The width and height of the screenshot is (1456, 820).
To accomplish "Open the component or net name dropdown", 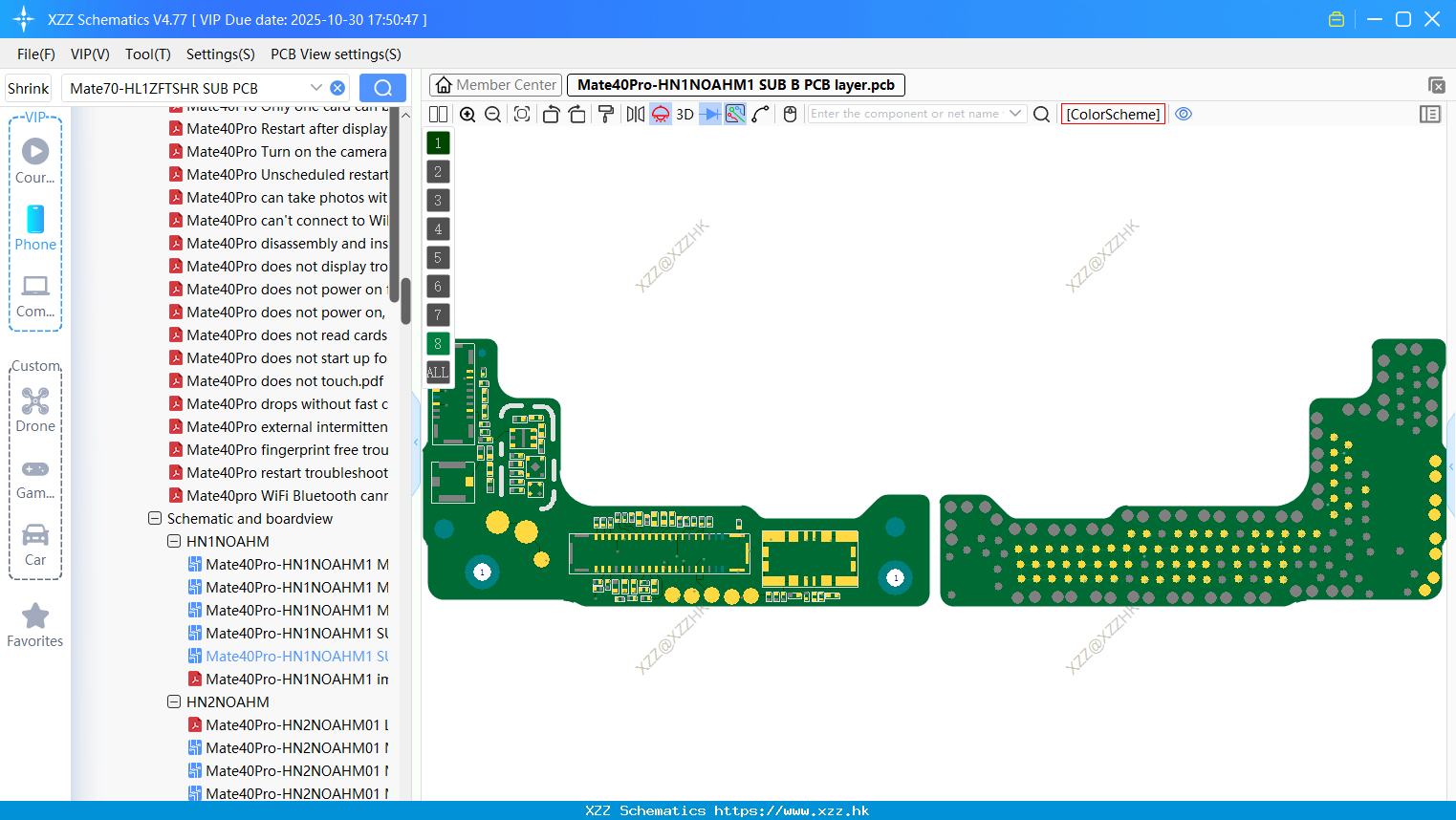I will click(x=1015, y=114).
